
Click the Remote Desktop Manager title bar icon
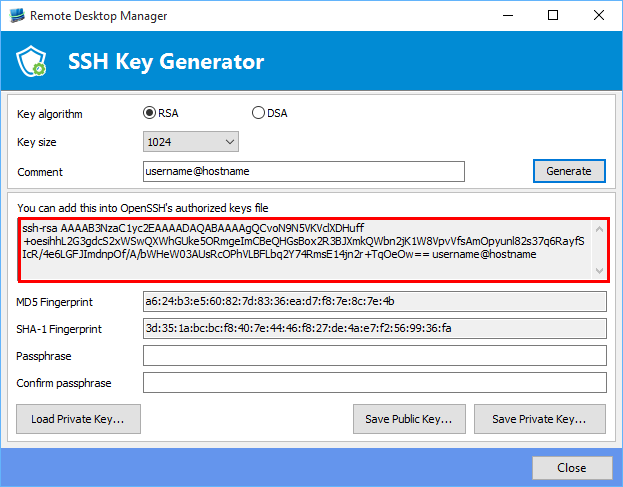click(x=16, y=16)
